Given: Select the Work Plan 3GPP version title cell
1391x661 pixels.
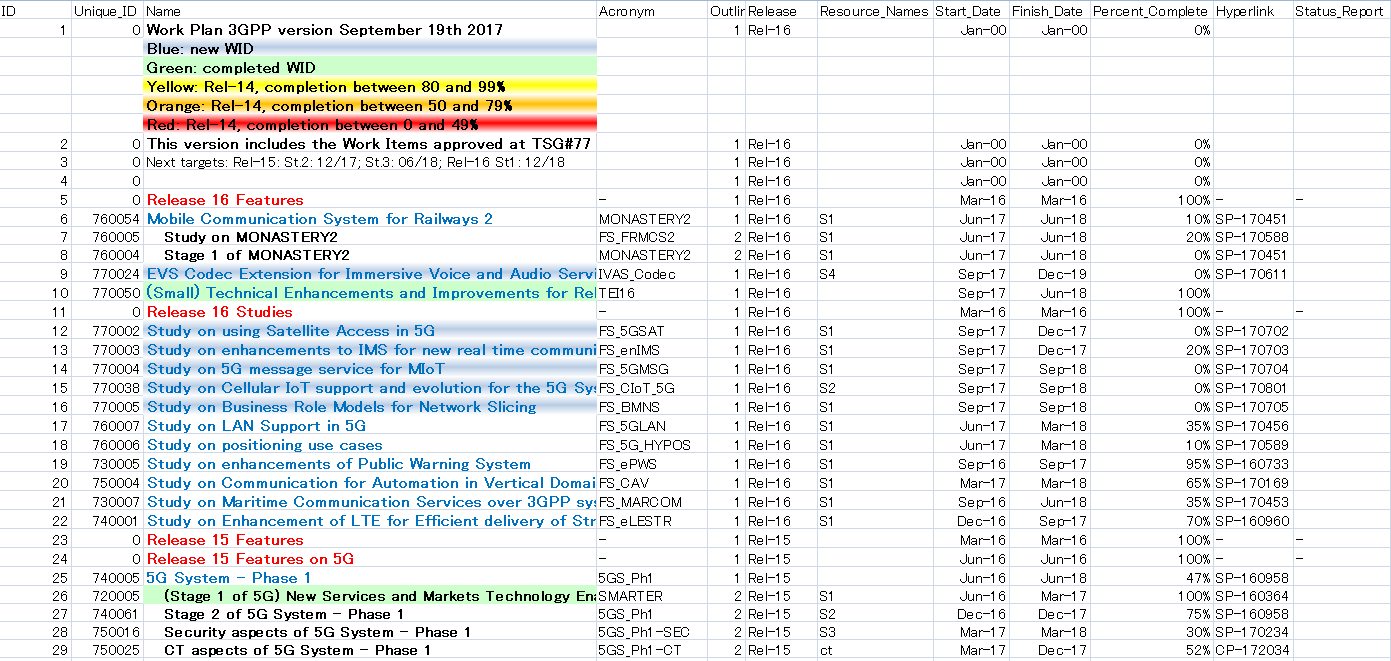Looking at the screenshot, I should tap(370, 30).
